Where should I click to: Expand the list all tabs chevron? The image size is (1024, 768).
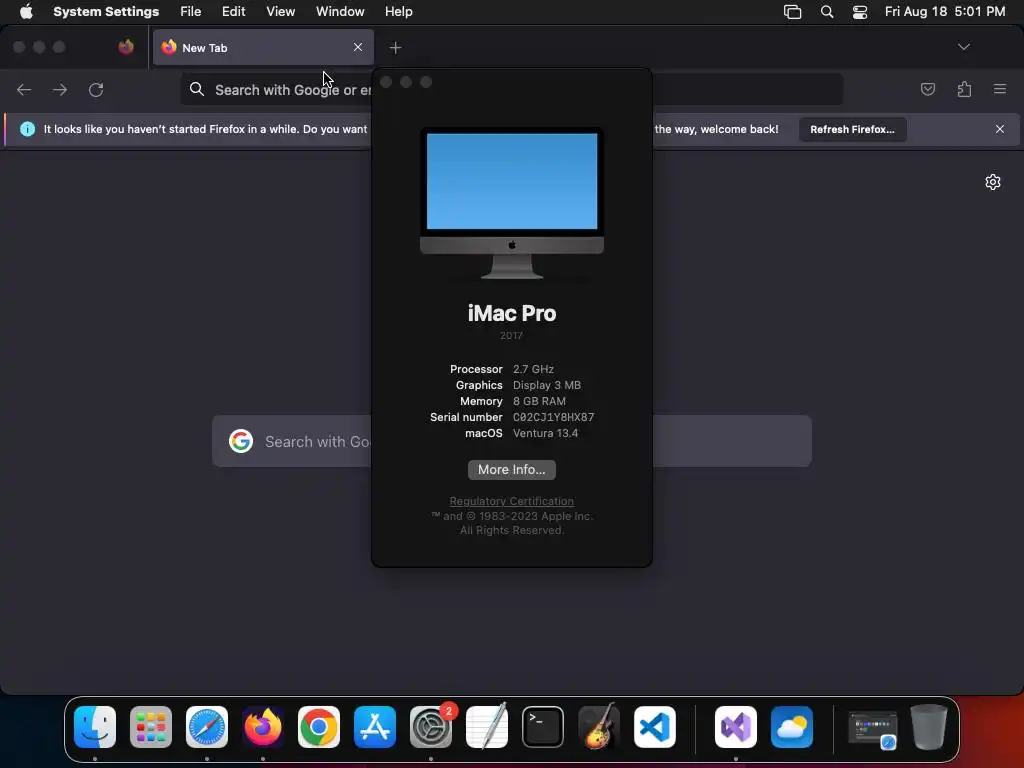964,47
